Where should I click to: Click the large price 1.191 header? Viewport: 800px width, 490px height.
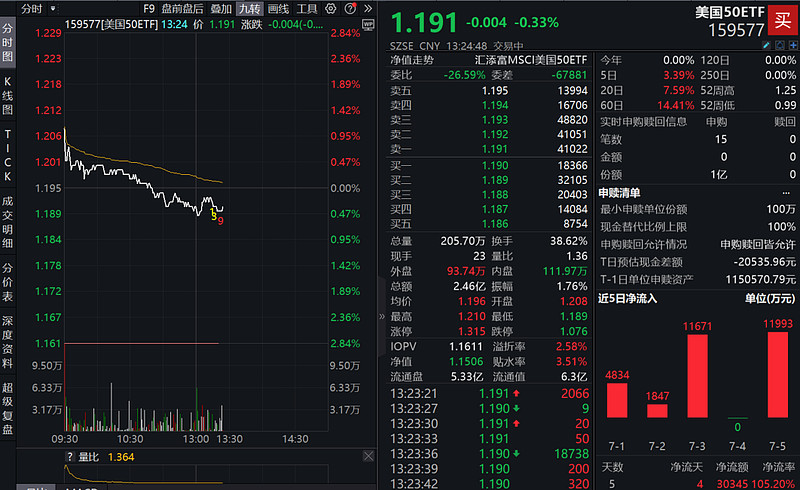[x=423, y=23]
